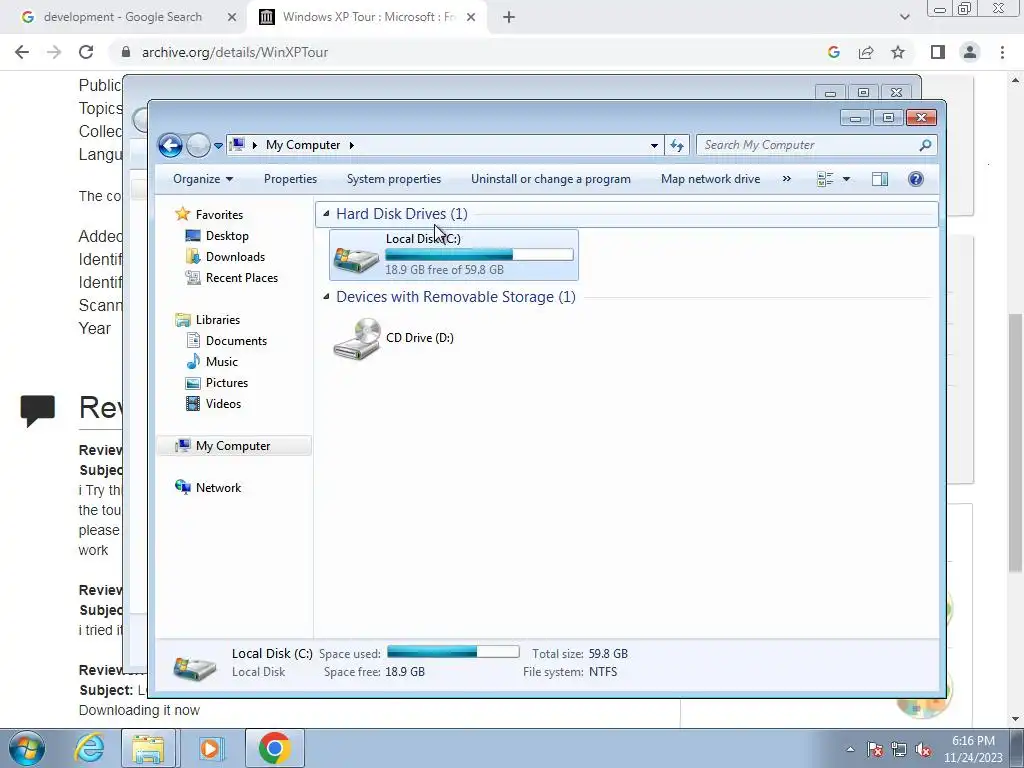Click the computer icon in address bar
The width and height of the screenshot is (1024, 768).
click(238, 144)
